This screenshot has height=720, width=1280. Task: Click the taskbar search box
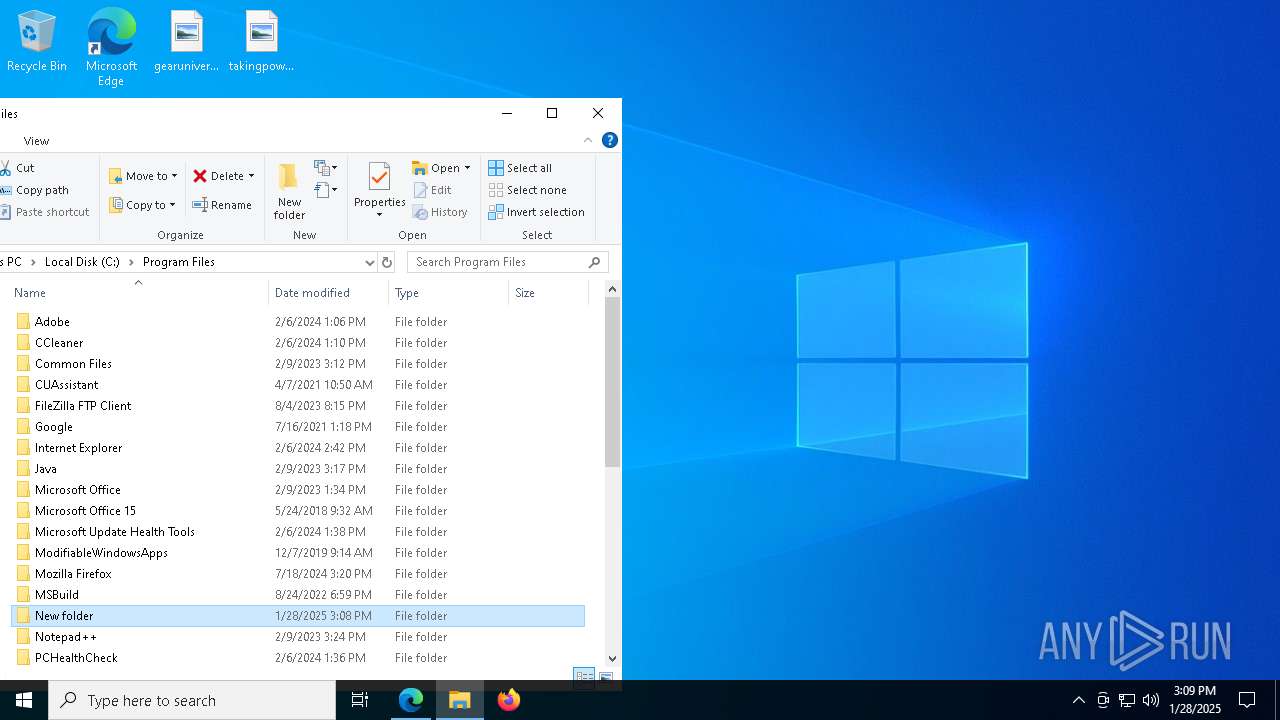(x=192, y=700)
